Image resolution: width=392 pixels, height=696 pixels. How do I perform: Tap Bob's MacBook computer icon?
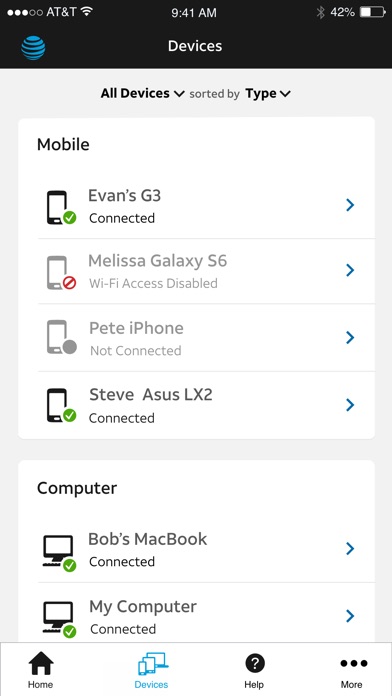[59, 553]
